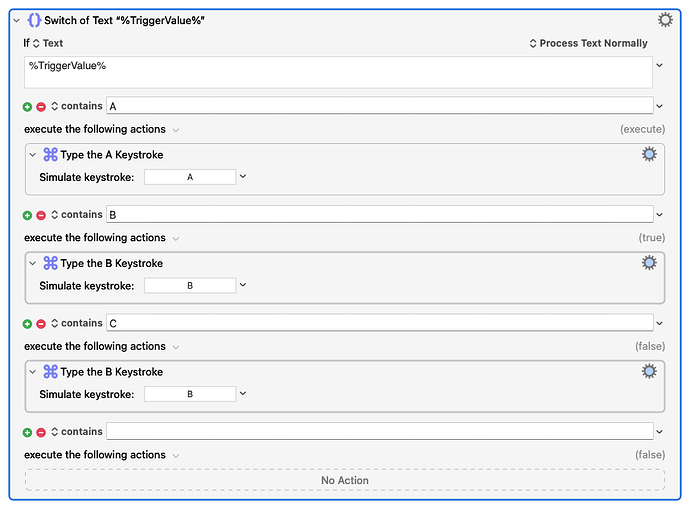Open the keystroke A dropdown arrow
Viewport: 690px width, 509px height.
(x=242, y=176)
